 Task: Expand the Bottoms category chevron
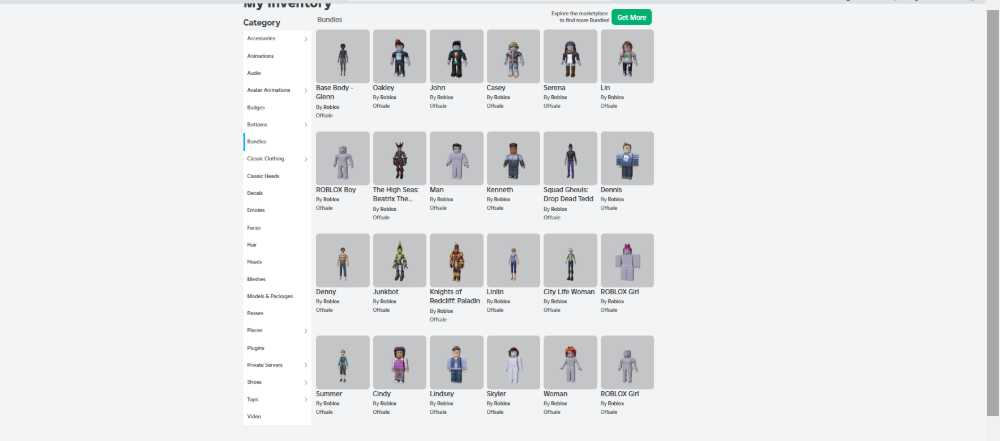[305, 124]
